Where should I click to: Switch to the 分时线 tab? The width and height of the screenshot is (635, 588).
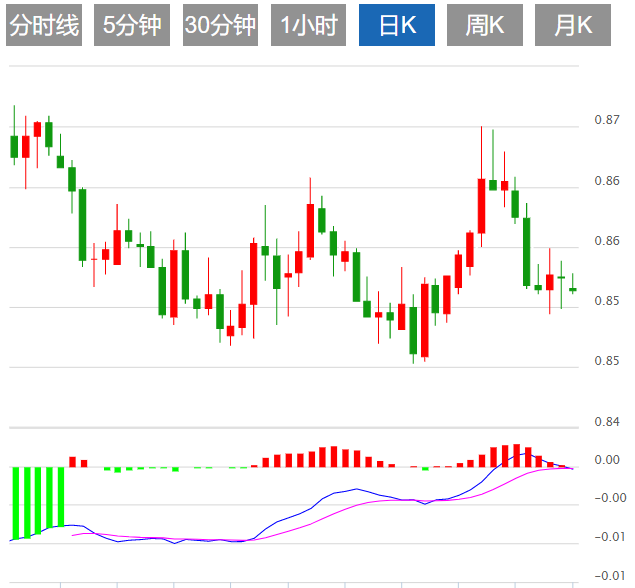(x=44, y=25)
